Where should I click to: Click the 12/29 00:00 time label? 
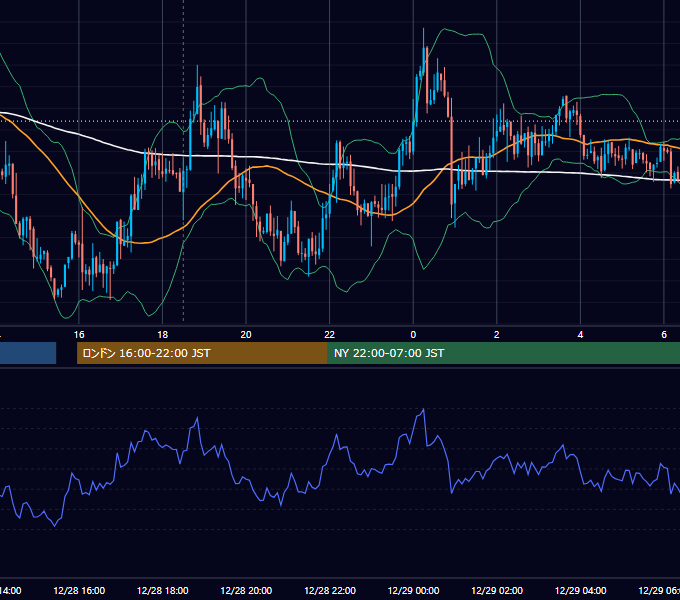point(413,590)
